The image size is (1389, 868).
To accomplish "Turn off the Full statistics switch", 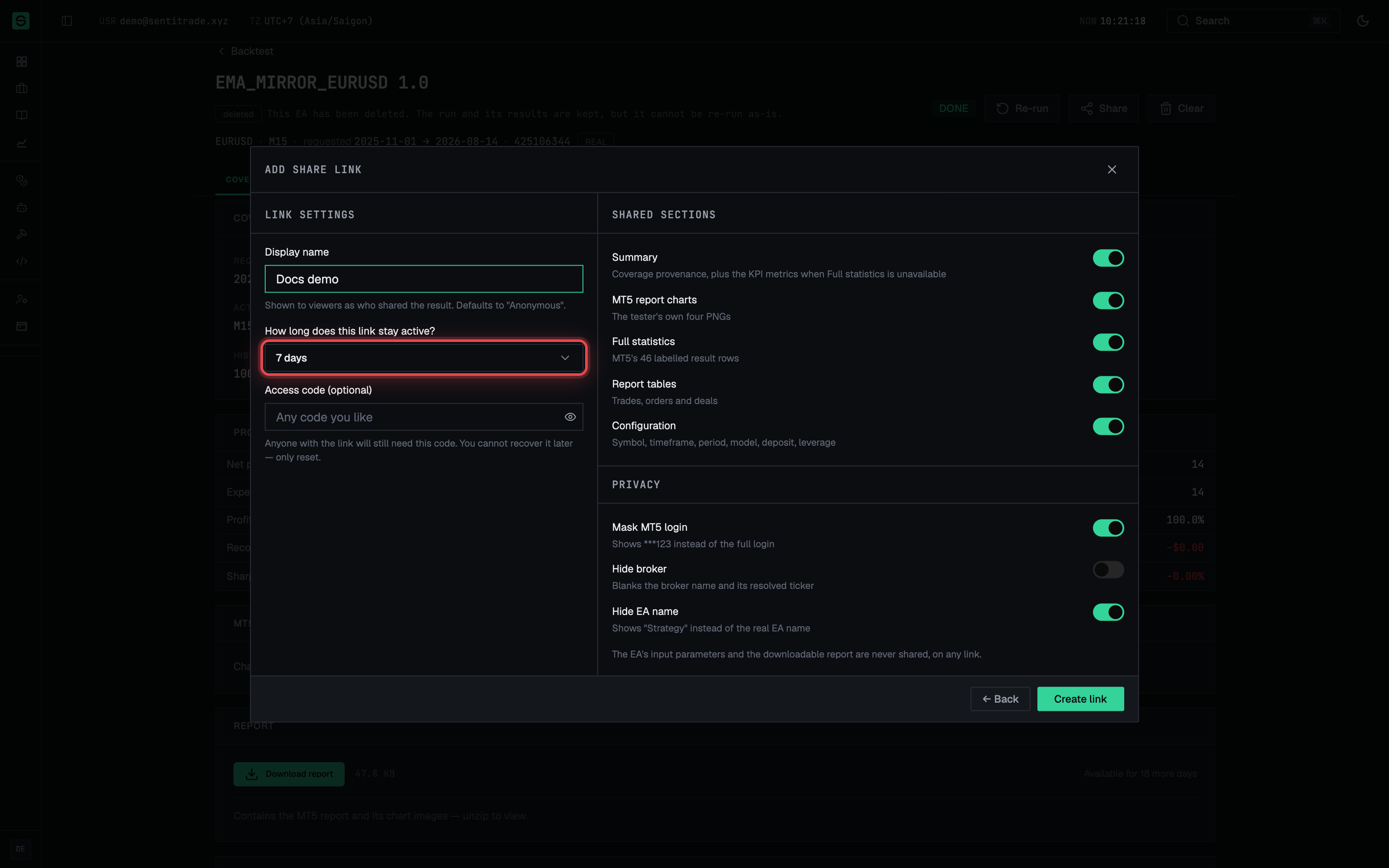I will coord(1108,342).
